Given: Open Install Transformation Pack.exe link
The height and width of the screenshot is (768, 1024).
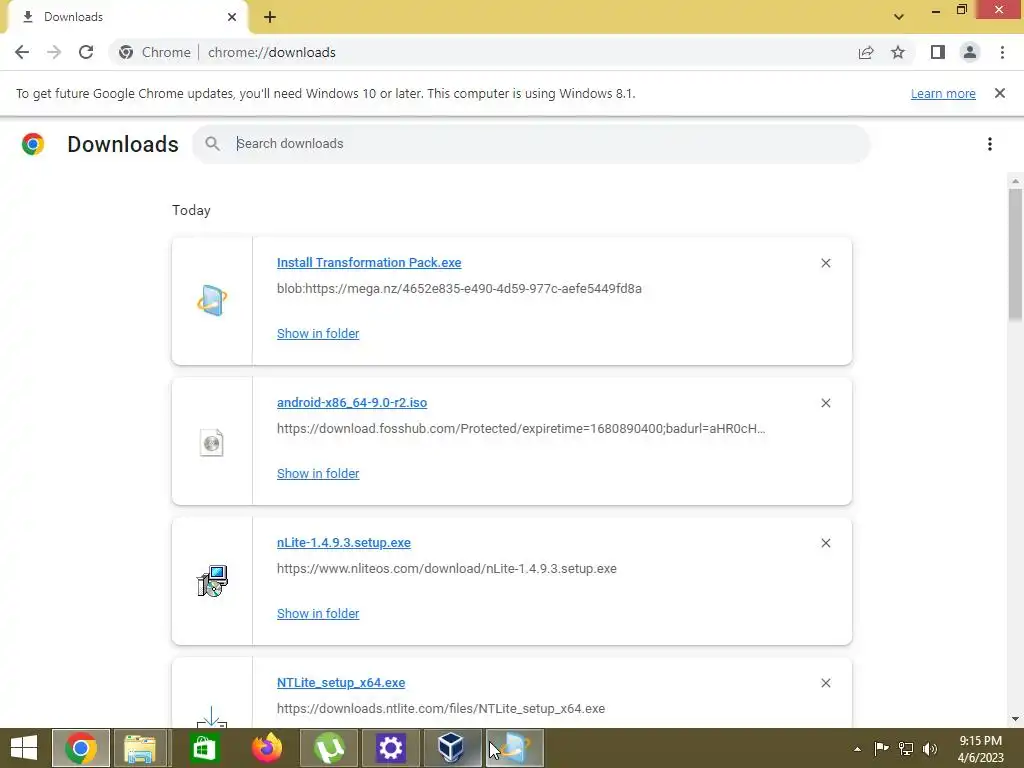Looking at the screenshot, I should pyautogui.click(x=369, y=263).
